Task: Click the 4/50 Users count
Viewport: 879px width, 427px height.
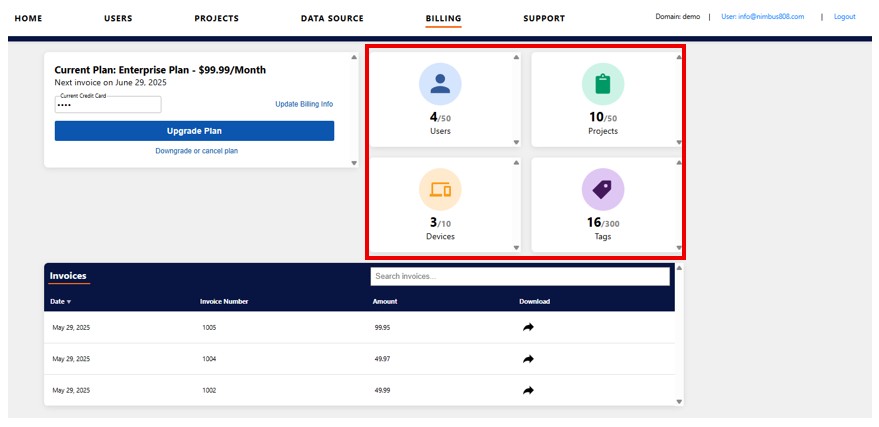Action: pos(440,118)
